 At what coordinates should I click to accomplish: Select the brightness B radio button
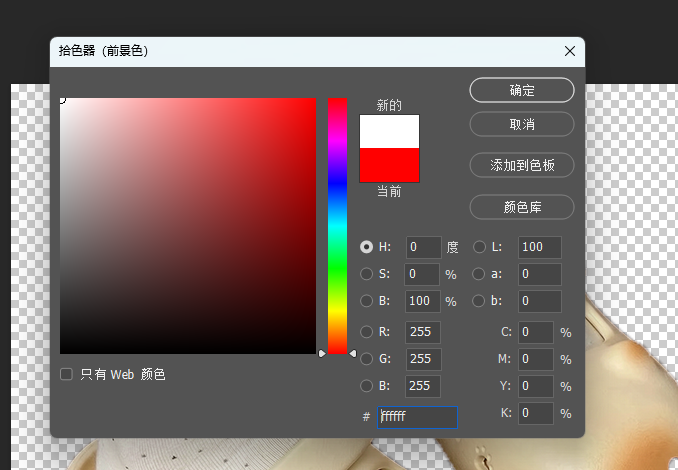coord(366,301)
